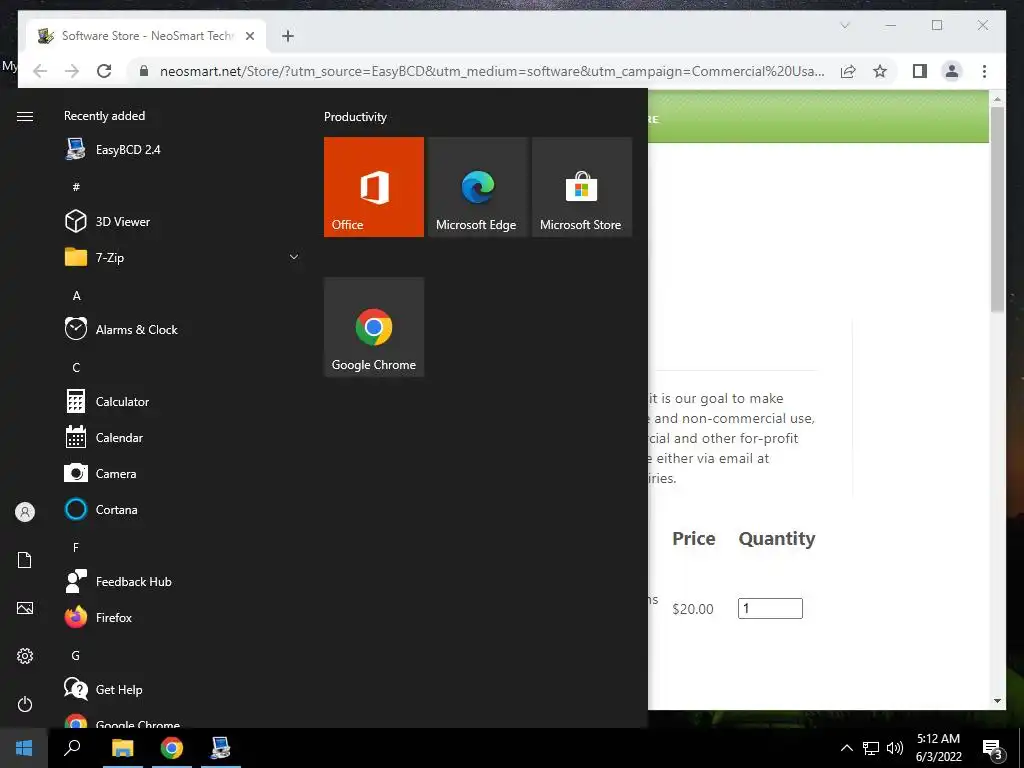The height and width of the screenshot is (768, 1024).
Task: Go forward in browser history
Action: [x=72, y=71]
